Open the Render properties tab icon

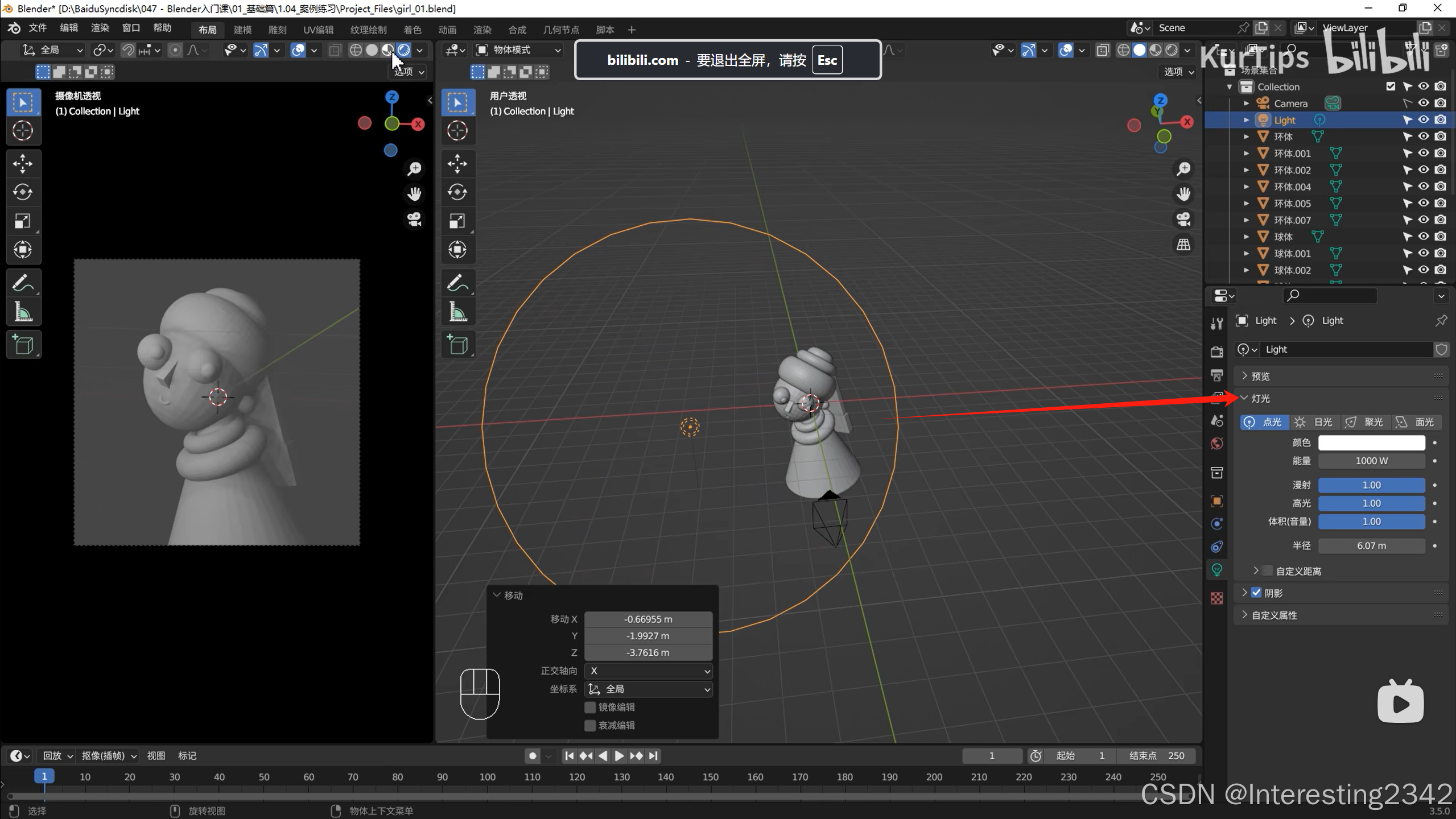point(1216,352)
